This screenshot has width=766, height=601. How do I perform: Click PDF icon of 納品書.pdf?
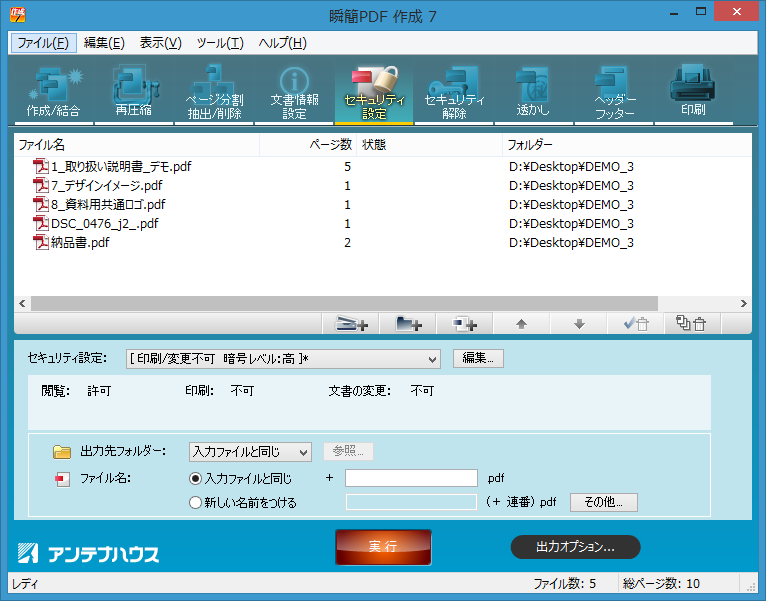pos(41,242)
